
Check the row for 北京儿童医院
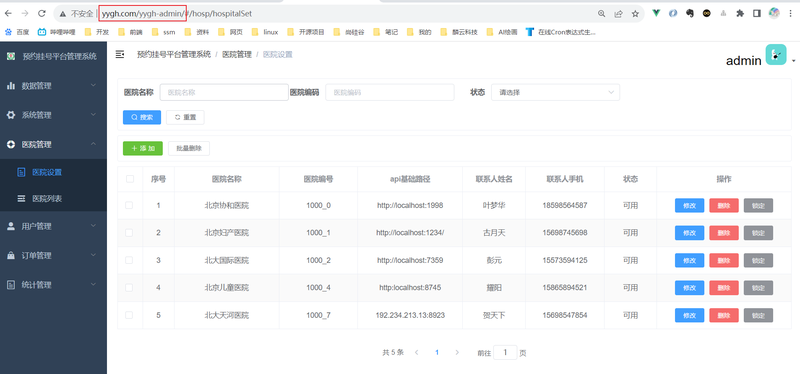pyautogui.click(x=129, y=288)
